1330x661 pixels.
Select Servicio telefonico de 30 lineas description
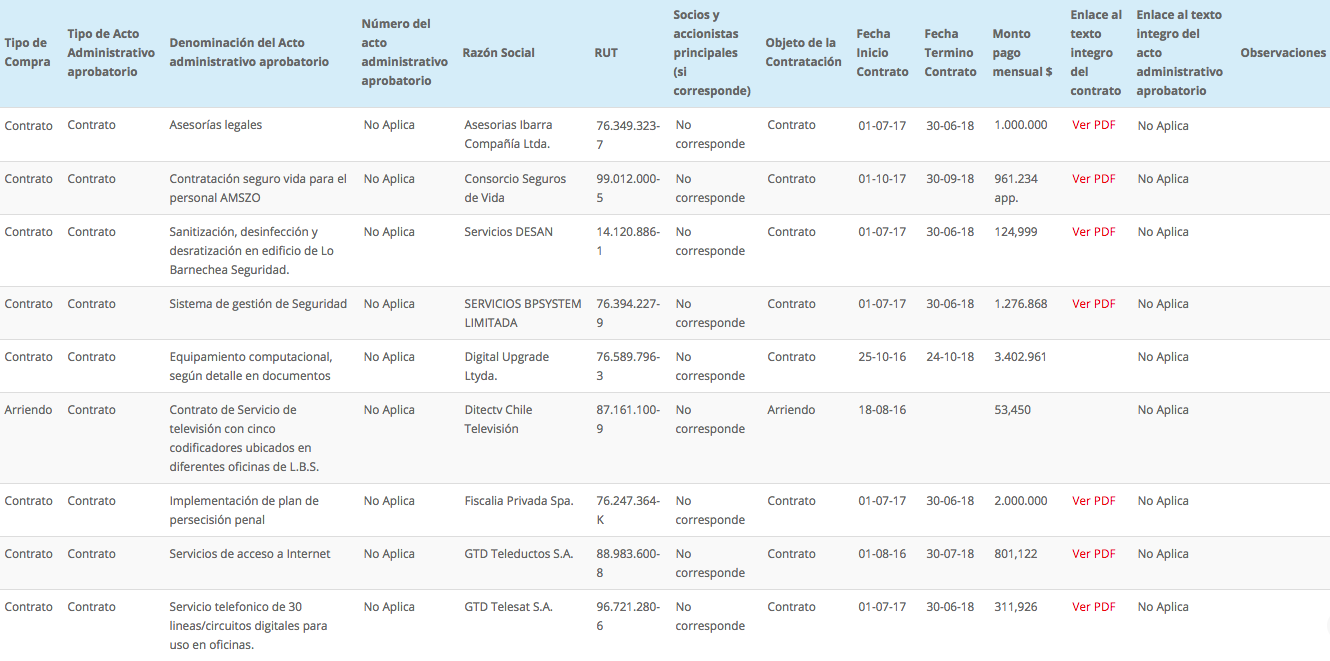tap(248, 626)
